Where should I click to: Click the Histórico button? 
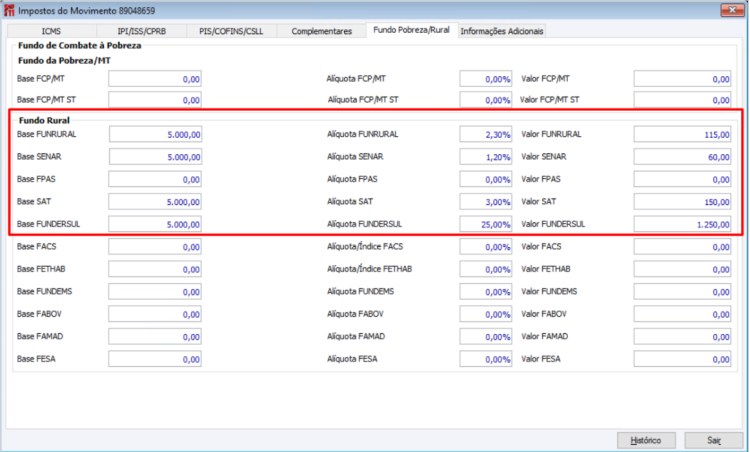click(646, 440)
